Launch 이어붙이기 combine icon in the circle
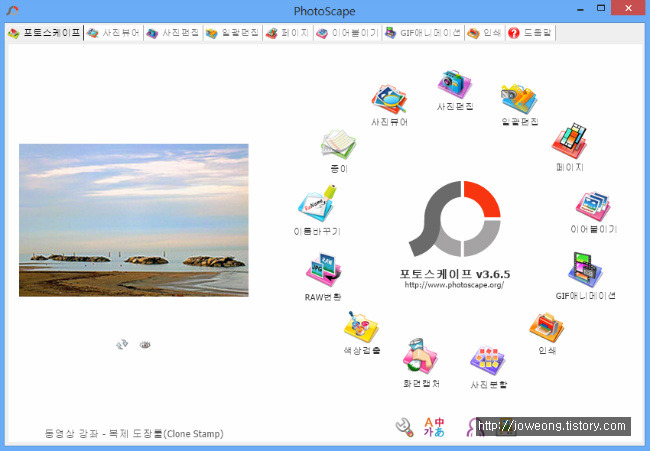Screen dimensions: 650x451 (593, 206)
